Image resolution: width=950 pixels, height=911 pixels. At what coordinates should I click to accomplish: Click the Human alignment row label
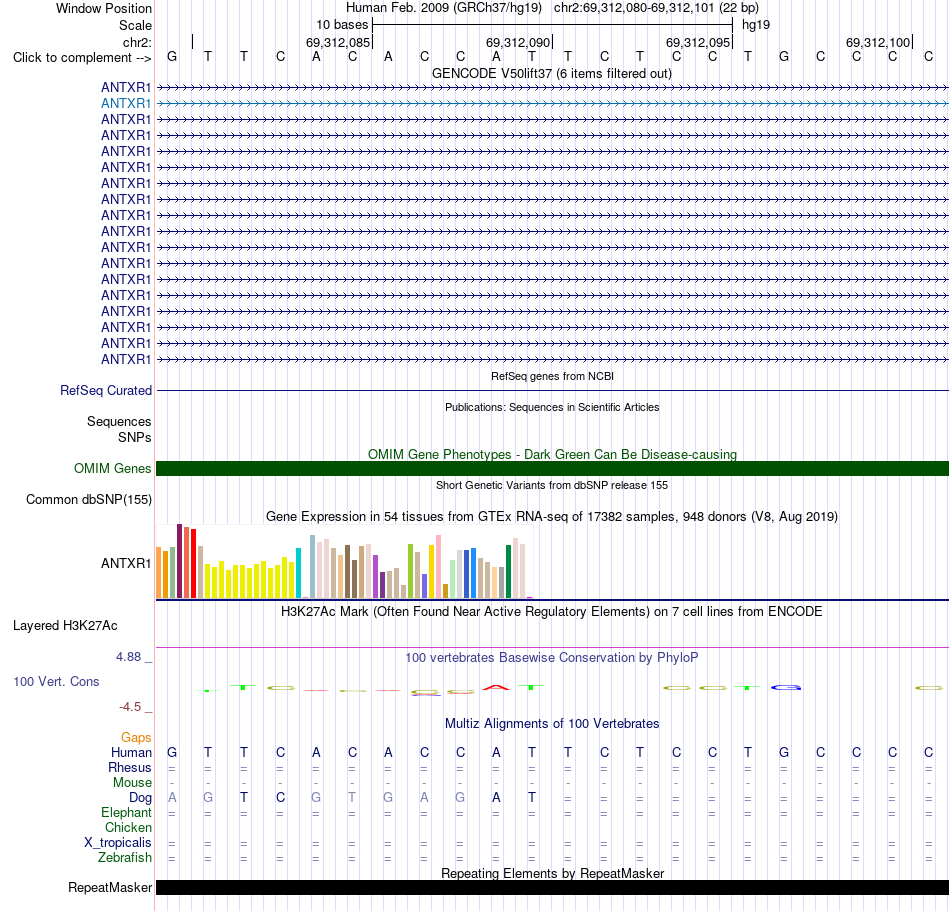pyautogui.click(x=131, y=752)
